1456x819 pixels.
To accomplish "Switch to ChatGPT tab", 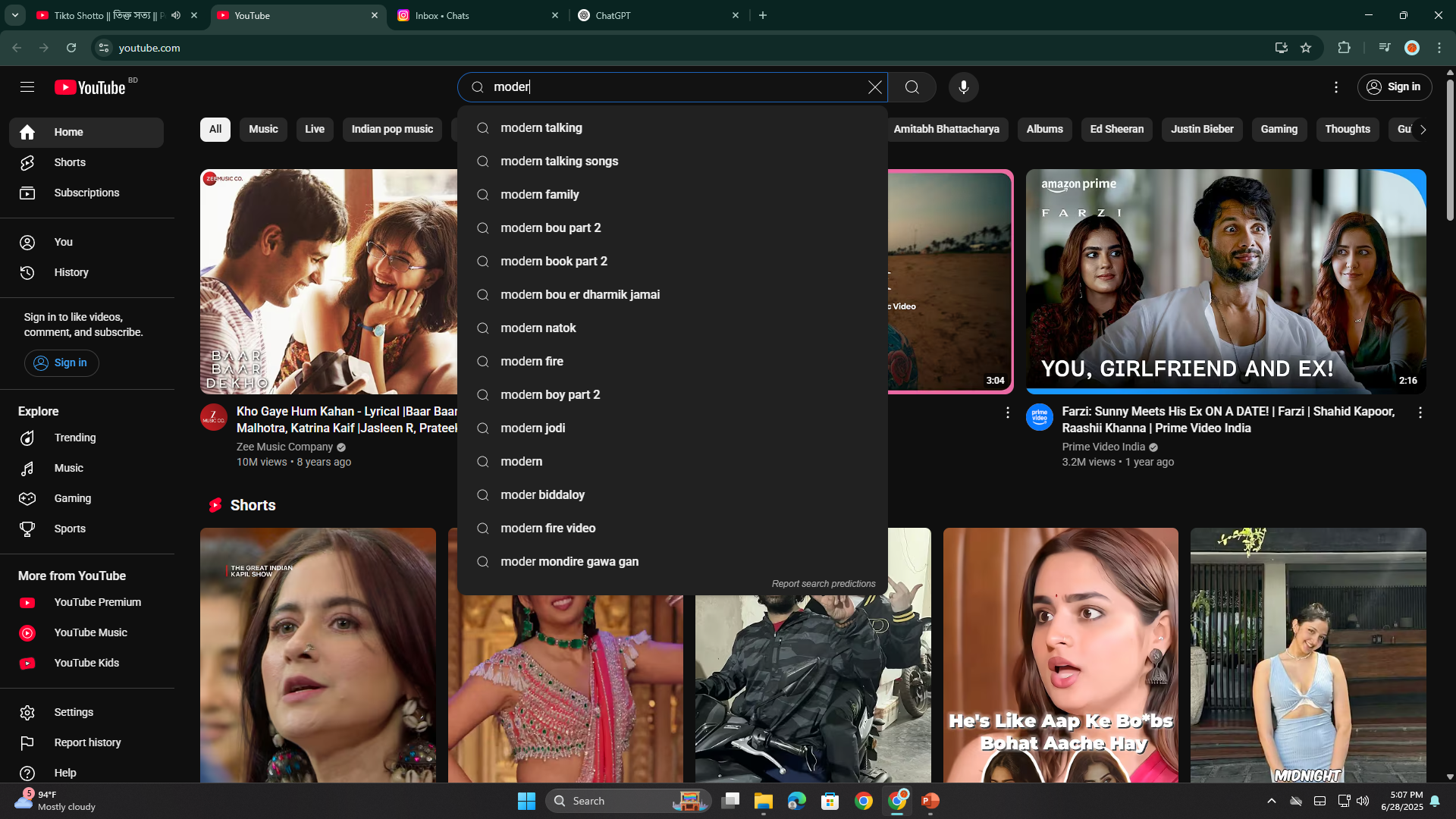I will pos(658,15).
